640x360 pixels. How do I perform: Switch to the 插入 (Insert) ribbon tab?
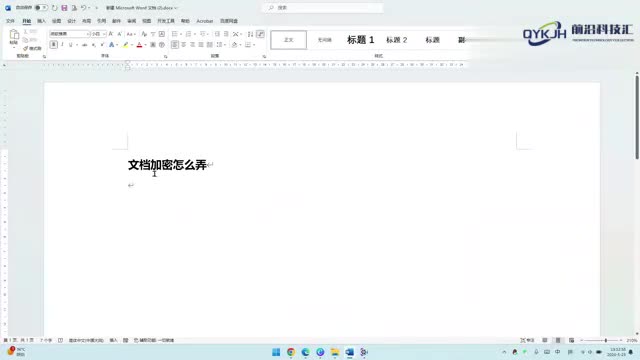(x=41, y=21)
